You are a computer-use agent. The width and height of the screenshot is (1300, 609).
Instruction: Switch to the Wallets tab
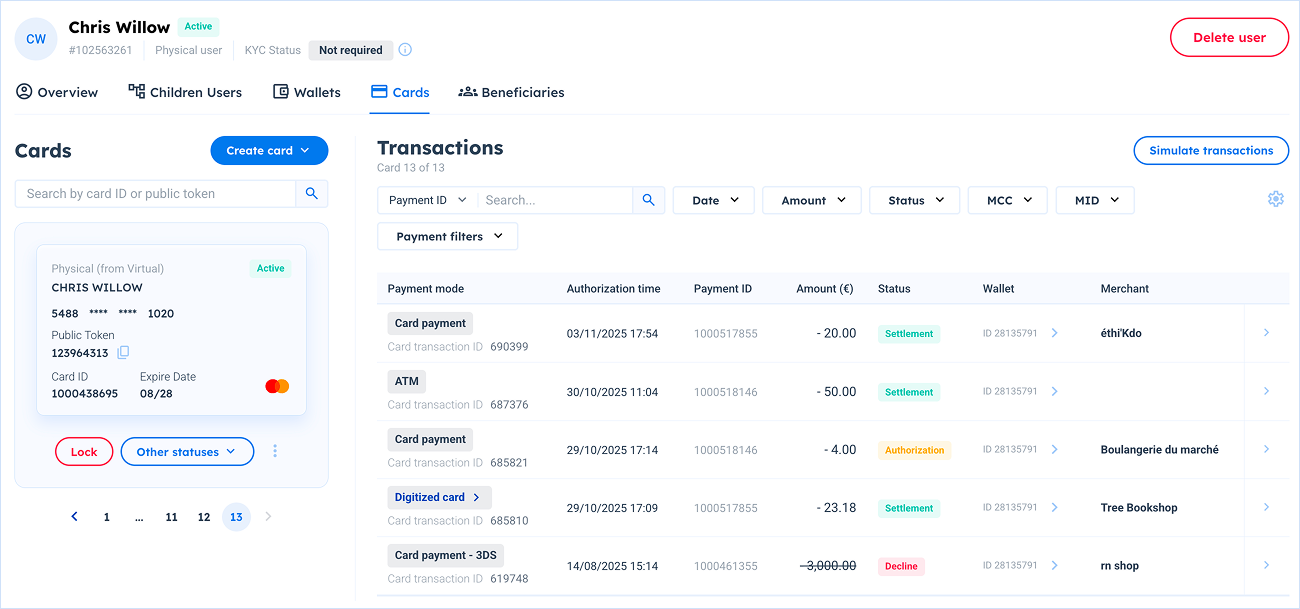307,92
